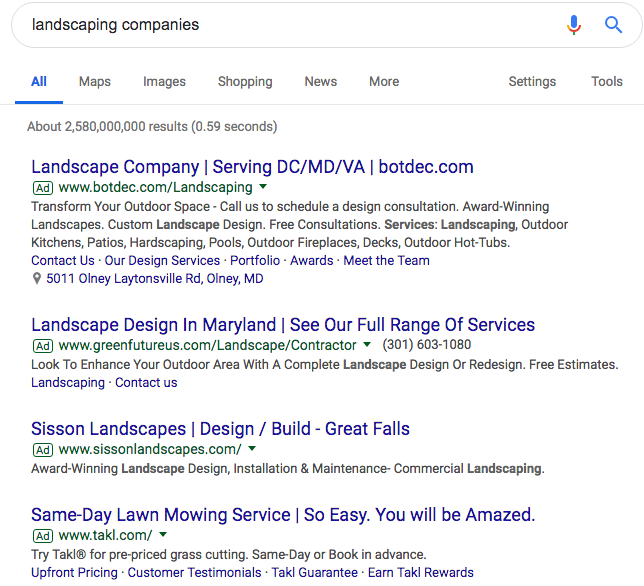Screen dimensions: 644x586
Task: Open the More search options menu
Action: (384, 81)
